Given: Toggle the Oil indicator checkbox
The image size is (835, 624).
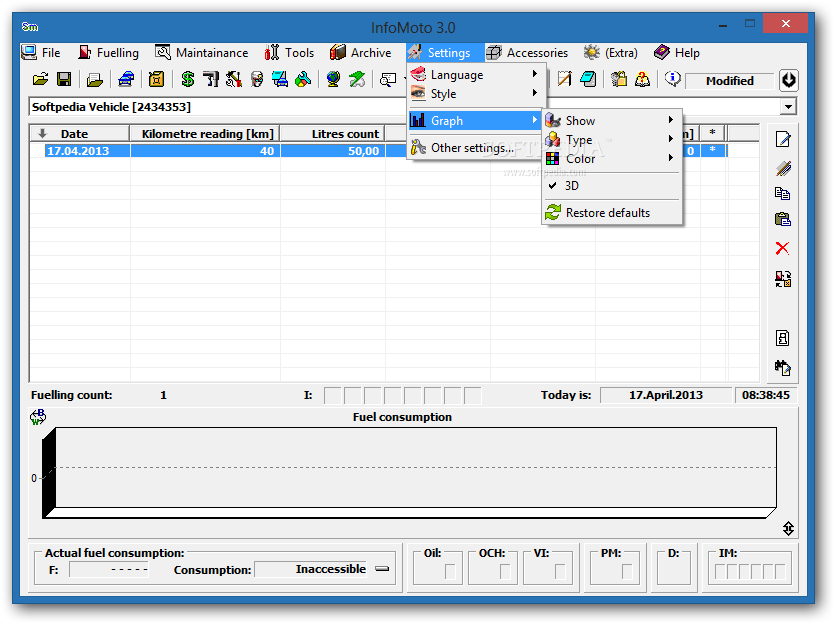Looking at the screenshot, I should pos(450,572).
